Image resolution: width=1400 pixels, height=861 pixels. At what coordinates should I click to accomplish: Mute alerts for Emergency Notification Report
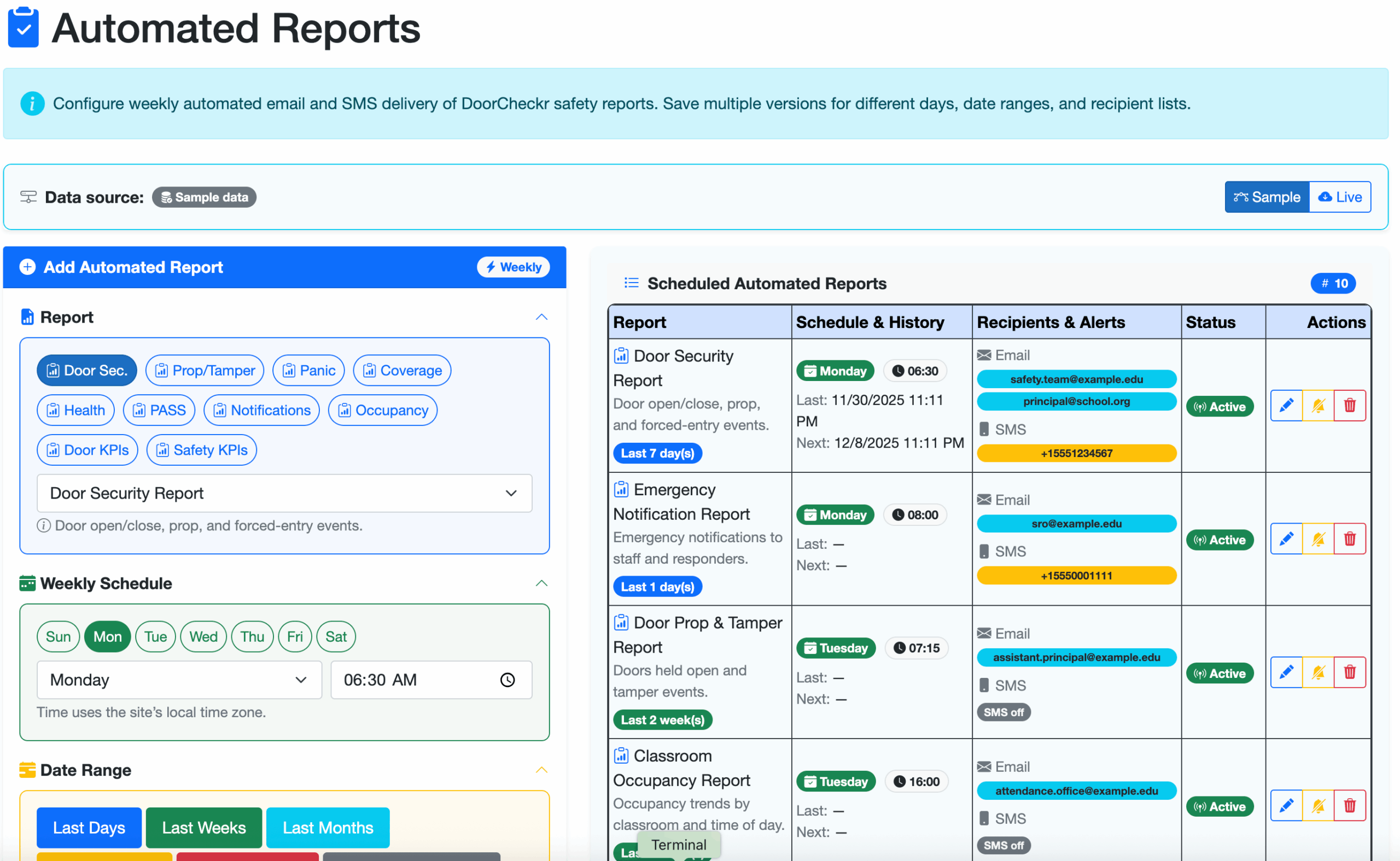point(1318,539)
